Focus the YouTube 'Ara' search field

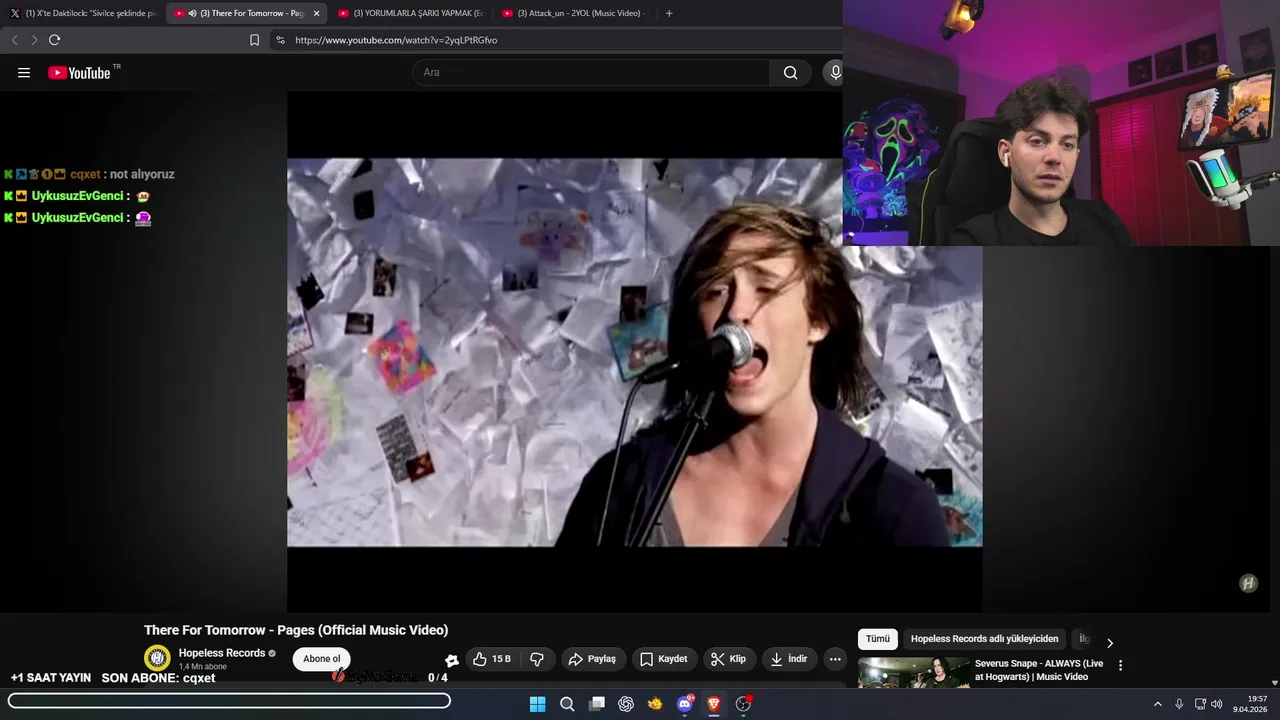pos(591,72)
